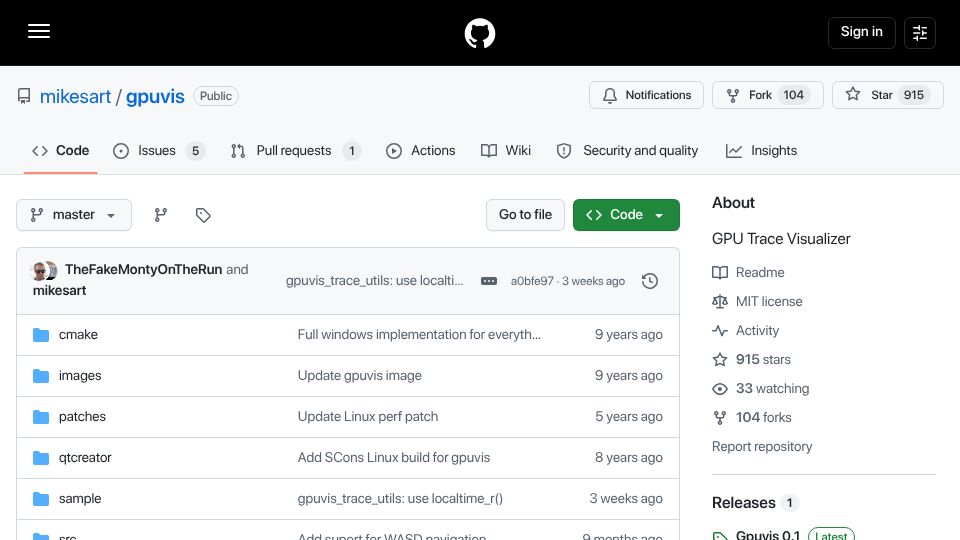The height and width of the screenshot is (540, 960).
Task: Click the Go to file button
Action: click(525, 215)
